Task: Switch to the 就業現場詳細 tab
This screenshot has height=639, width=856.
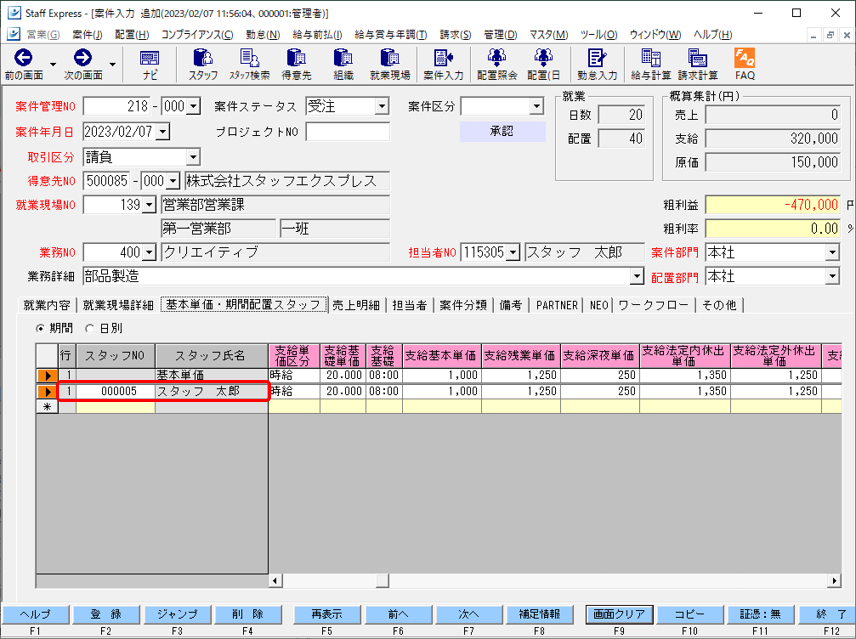Action: point(118,305)
